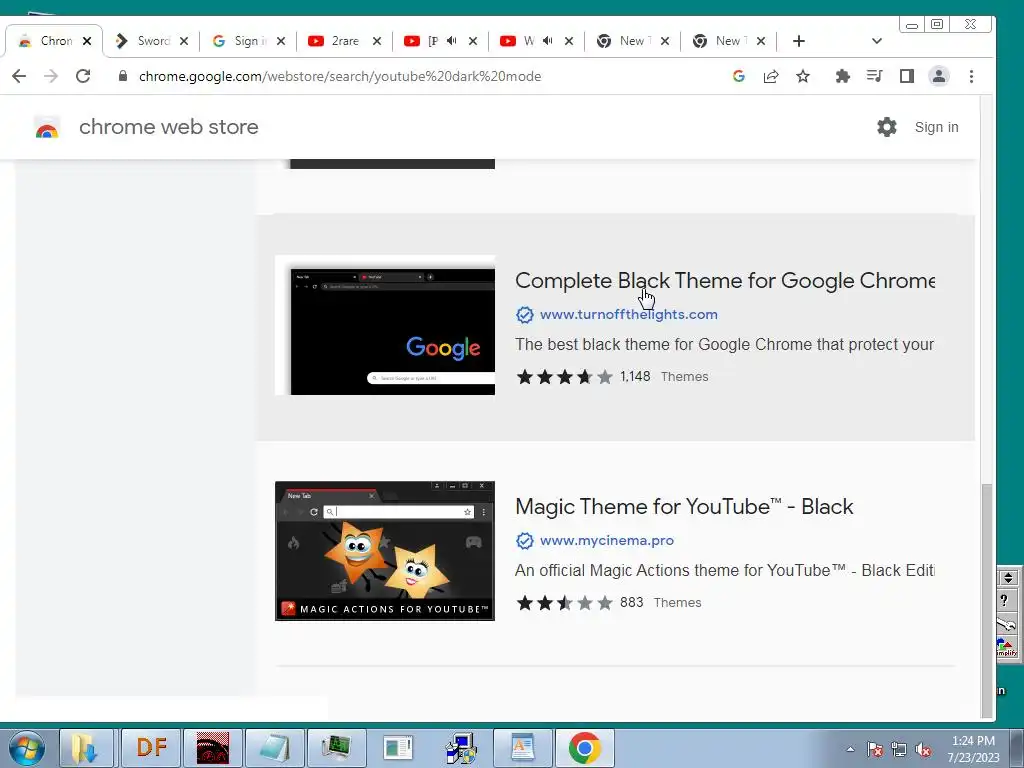Reload the Chrome Web Store page
This screenshot has width=1024, height=768.
pos(83,76)
